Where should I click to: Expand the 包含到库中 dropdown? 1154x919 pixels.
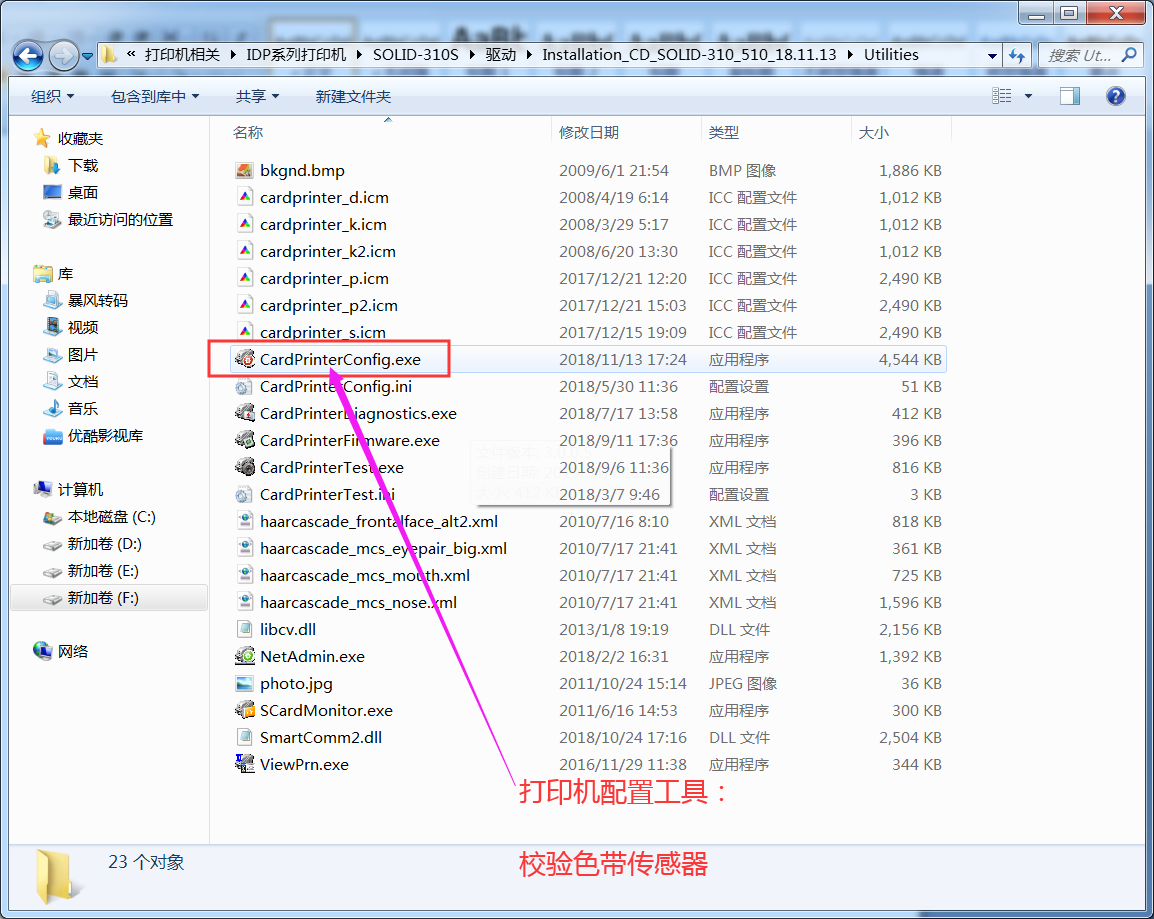[155, 96]
